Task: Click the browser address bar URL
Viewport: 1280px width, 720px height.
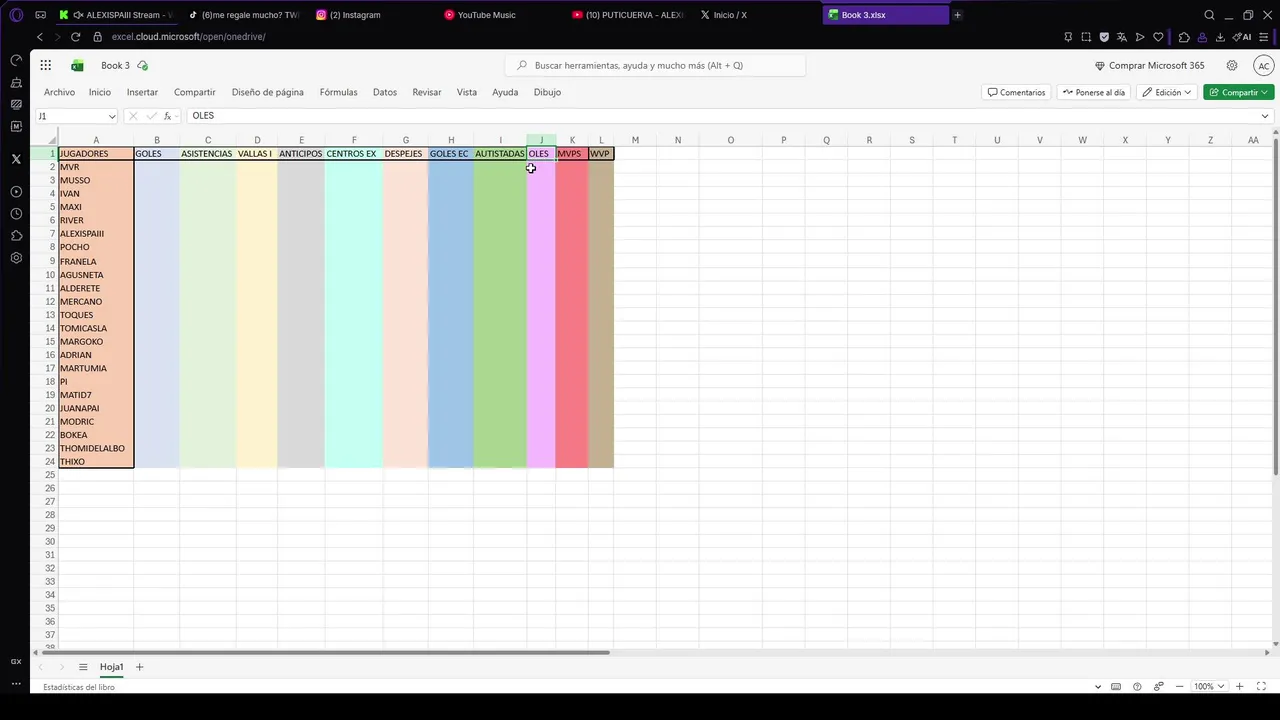Action: click(x=188, y=37)
